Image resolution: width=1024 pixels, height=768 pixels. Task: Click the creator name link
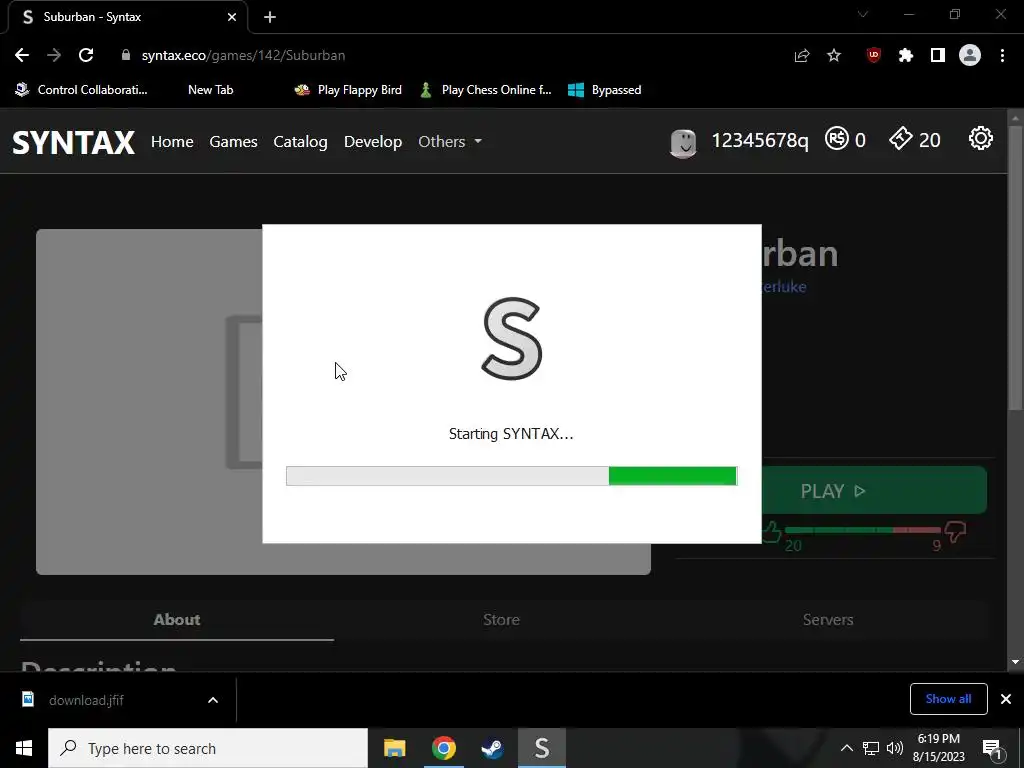784,287
